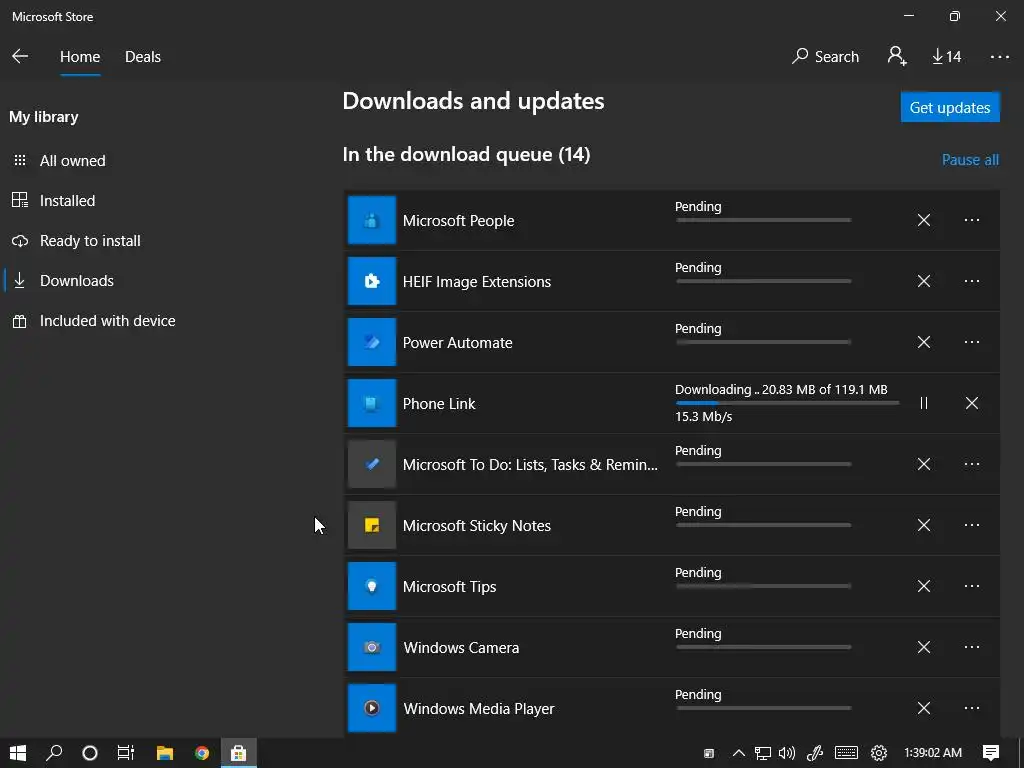The height and width of the screenshot is (768, 1024).
Task: Click the Microsoft Tips app icon
Action: click(x=372, y=586)
